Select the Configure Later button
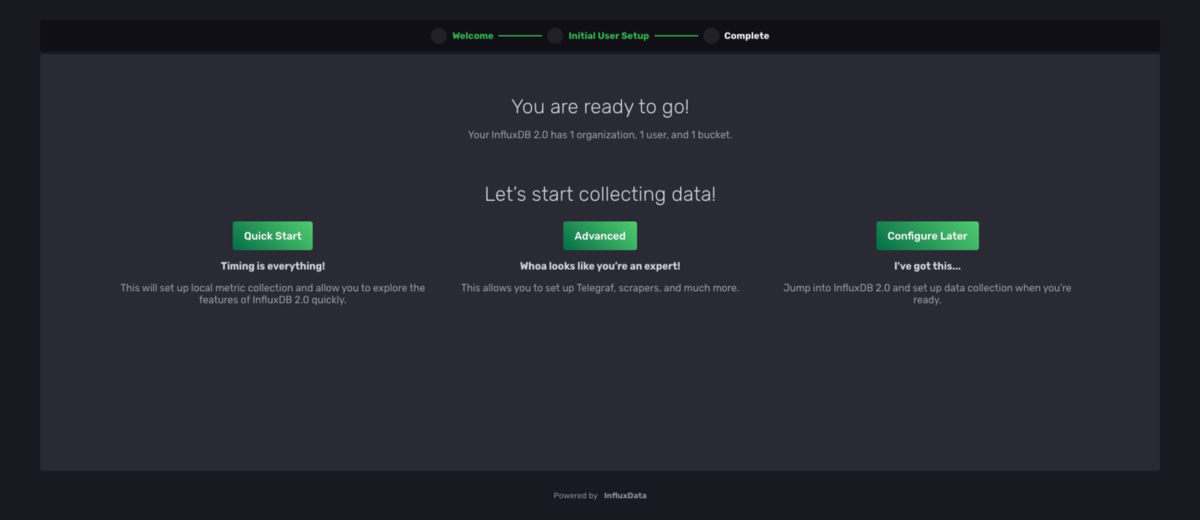 point(927,236)
